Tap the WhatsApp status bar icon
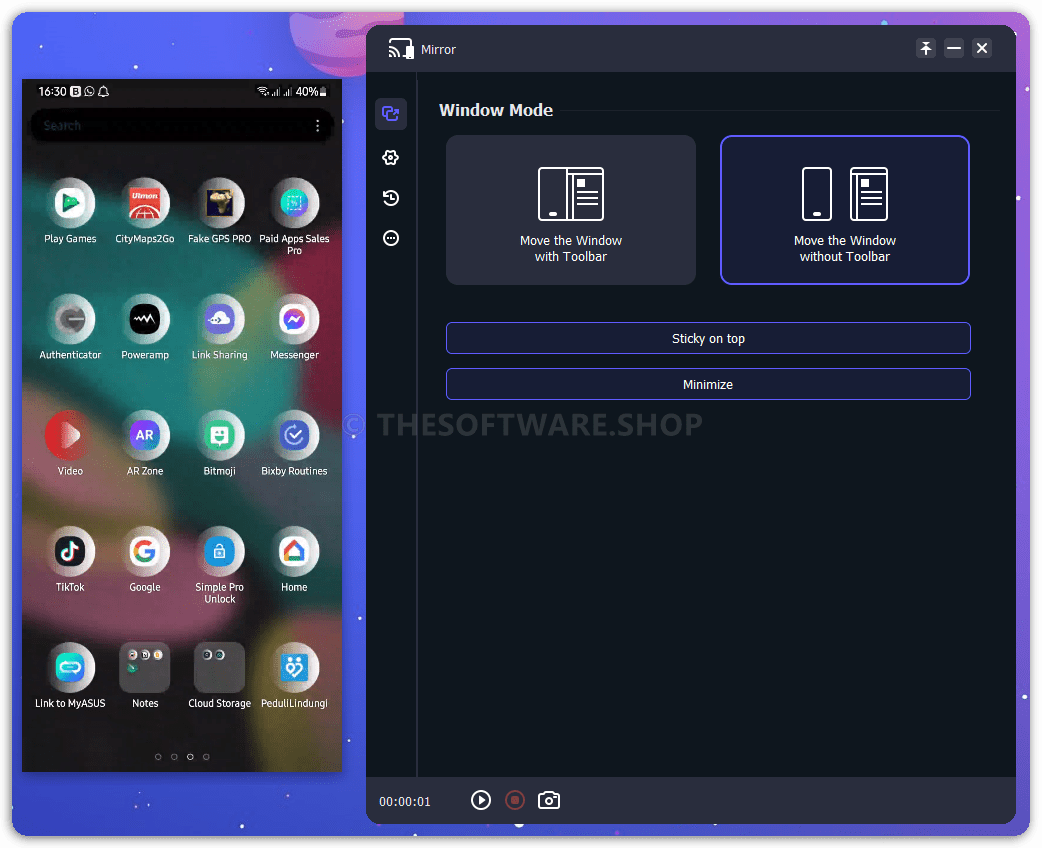 89,92
